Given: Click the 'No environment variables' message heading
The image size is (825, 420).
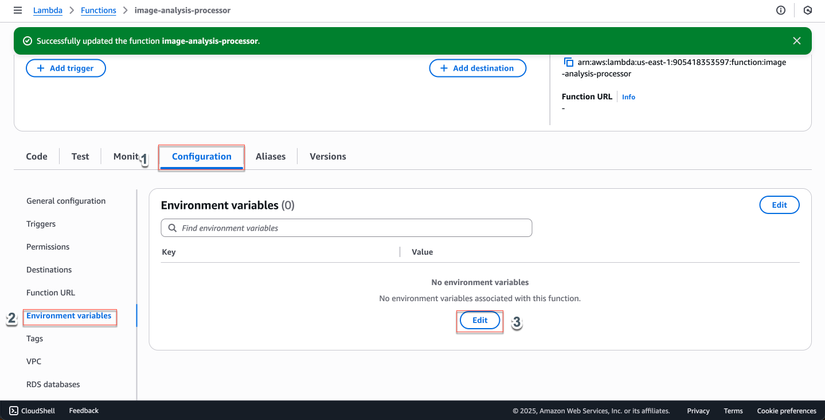Looking at the screenshot, I should [480, 282].
